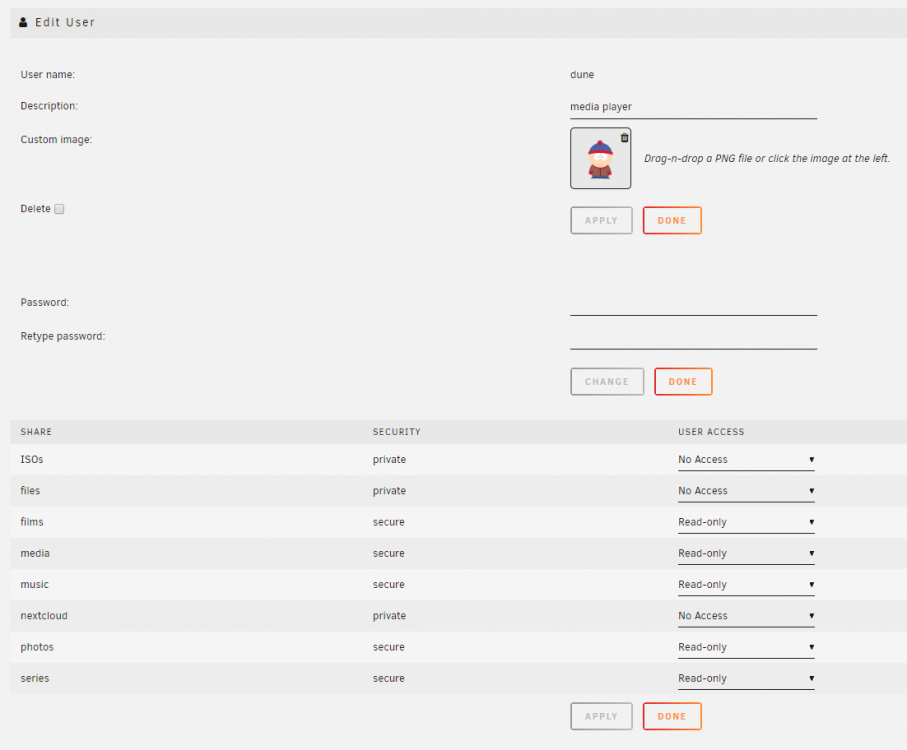
Task: Click private security cell of ISOs
Action: pos(389,460)
